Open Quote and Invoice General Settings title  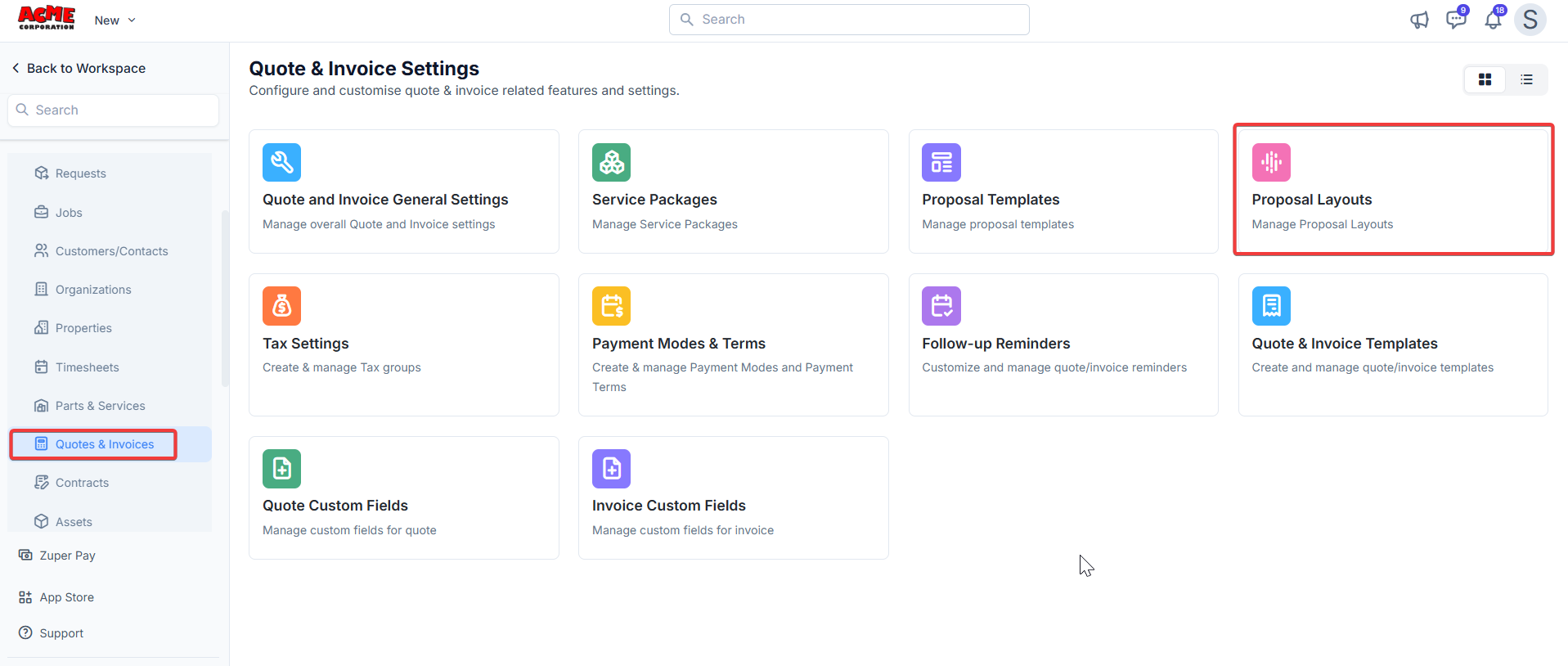click(x=385, y=200)
